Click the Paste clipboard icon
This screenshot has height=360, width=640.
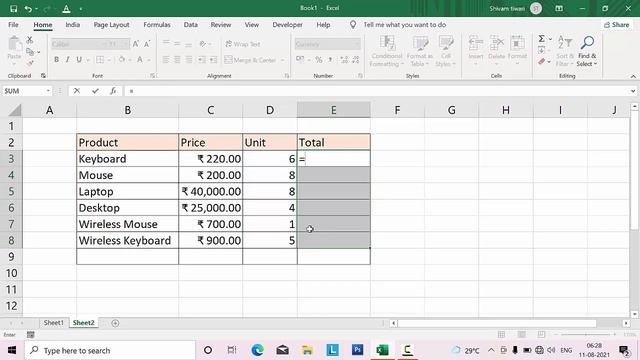[x=14, y=44]
